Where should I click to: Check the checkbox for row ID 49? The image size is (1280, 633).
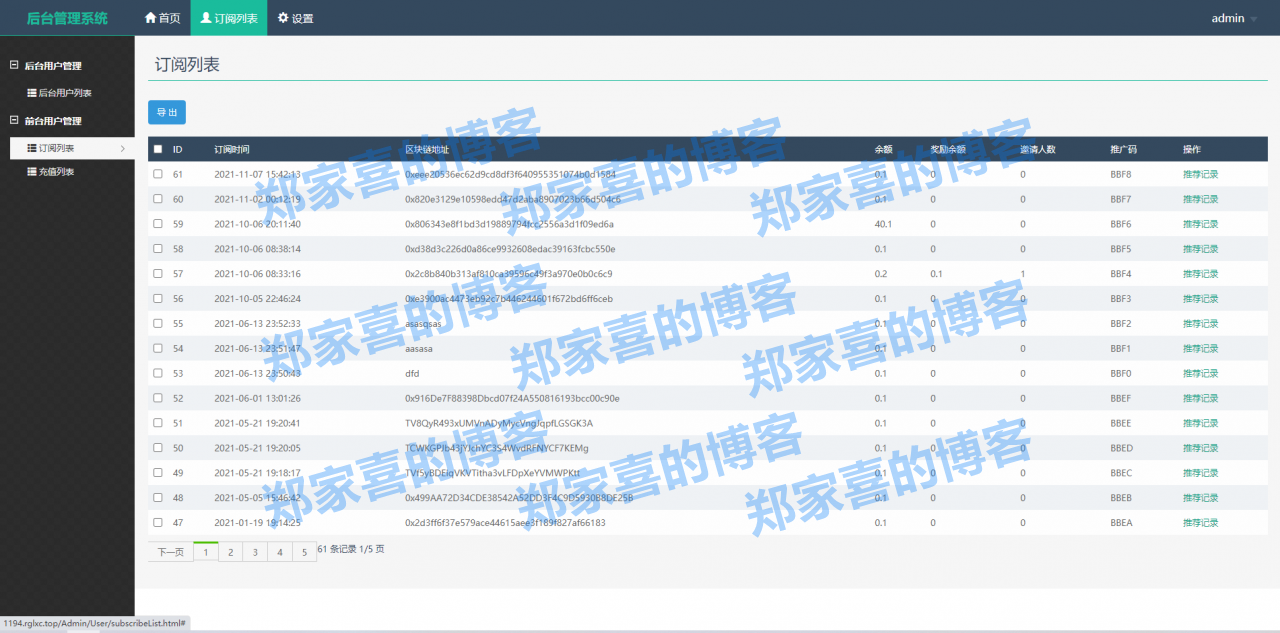tap(158, 473)
